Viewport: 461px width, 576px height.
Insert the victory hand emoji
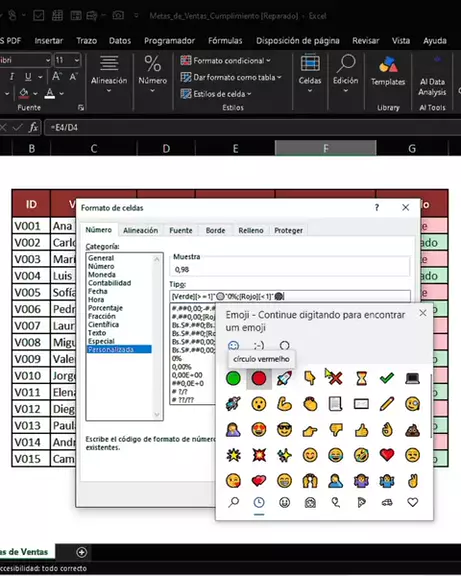(413, 480)
